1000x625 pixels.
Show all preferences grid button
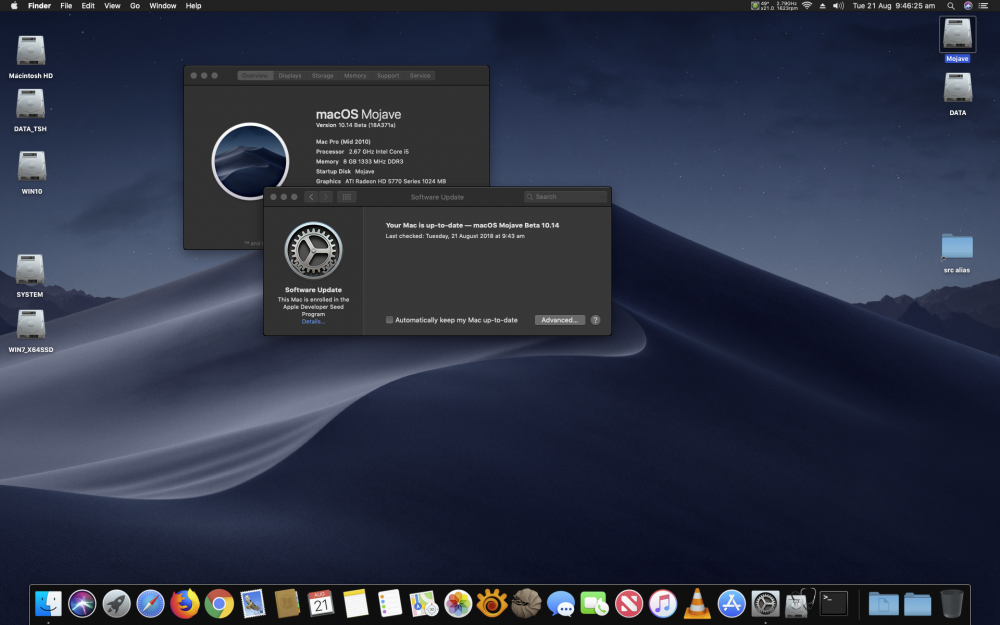347,197
